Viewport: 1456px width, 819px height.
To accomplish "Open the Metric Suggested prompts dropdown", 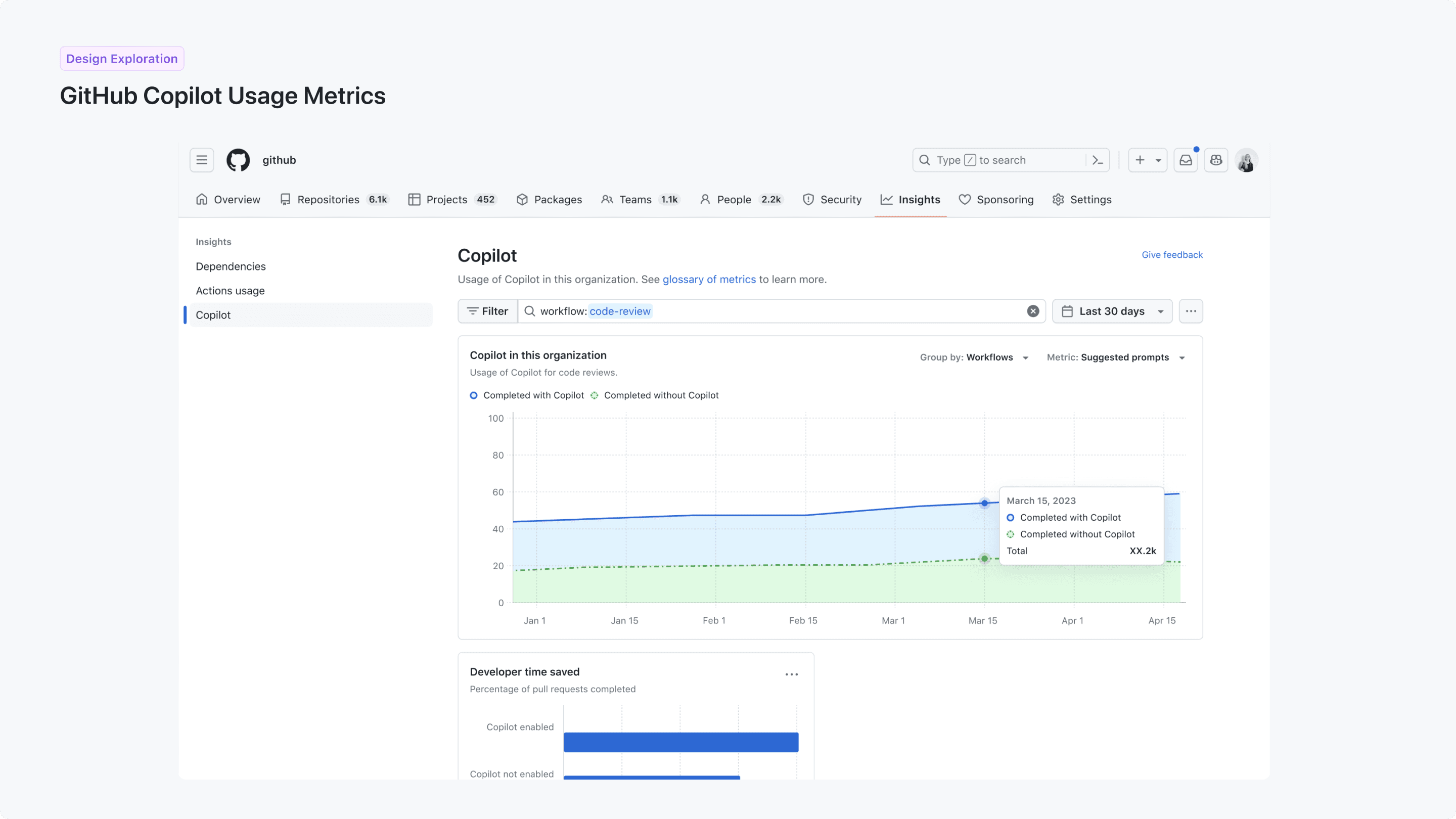I will coord(1116,357).
